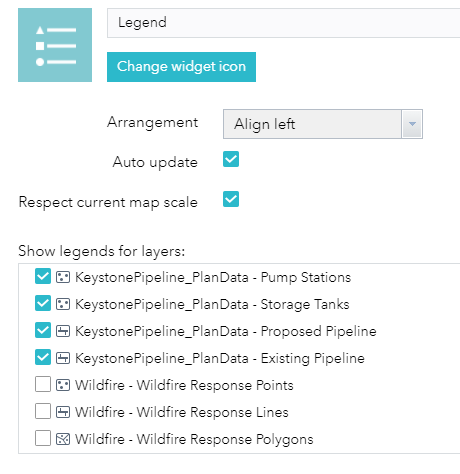The image size is (460, 474).
Task: Uncheck the Pump Stations layer checkbox
Action: (x=43, y=276)
